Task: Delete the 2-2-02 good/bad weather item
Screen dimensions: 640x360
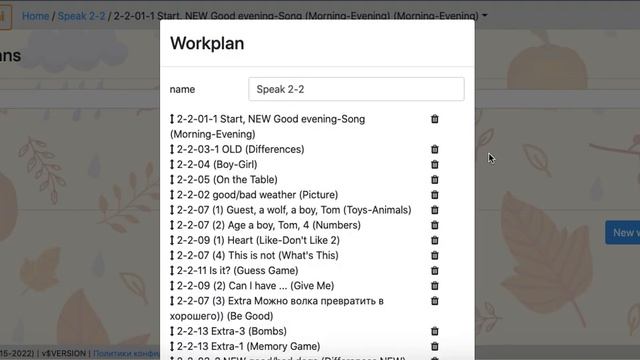Action: click(x=435, y=194)
